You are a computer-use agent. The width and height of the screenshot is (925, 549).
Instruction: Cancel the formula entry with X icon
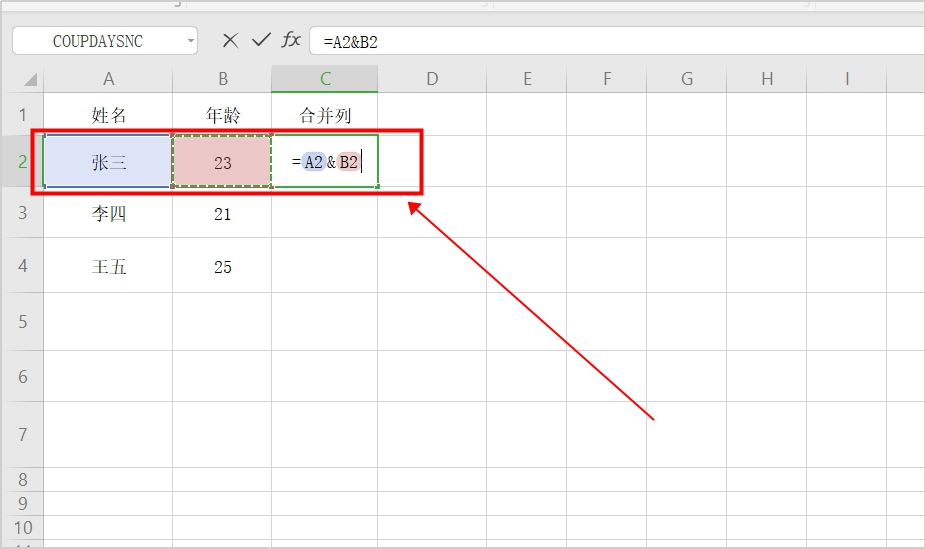pos(230,40)
